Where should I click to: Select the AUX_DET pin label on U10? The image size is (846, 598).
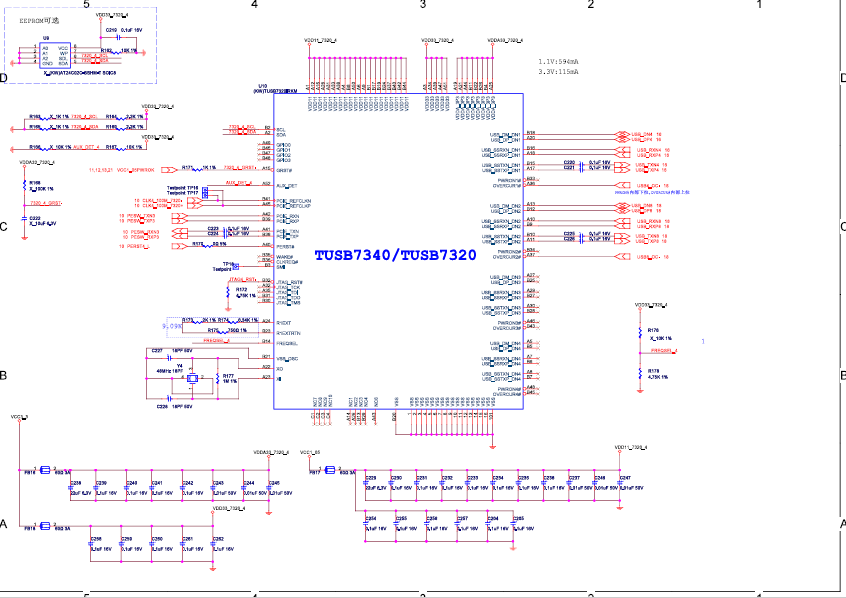pyautogui.click(x=287, y=186)
